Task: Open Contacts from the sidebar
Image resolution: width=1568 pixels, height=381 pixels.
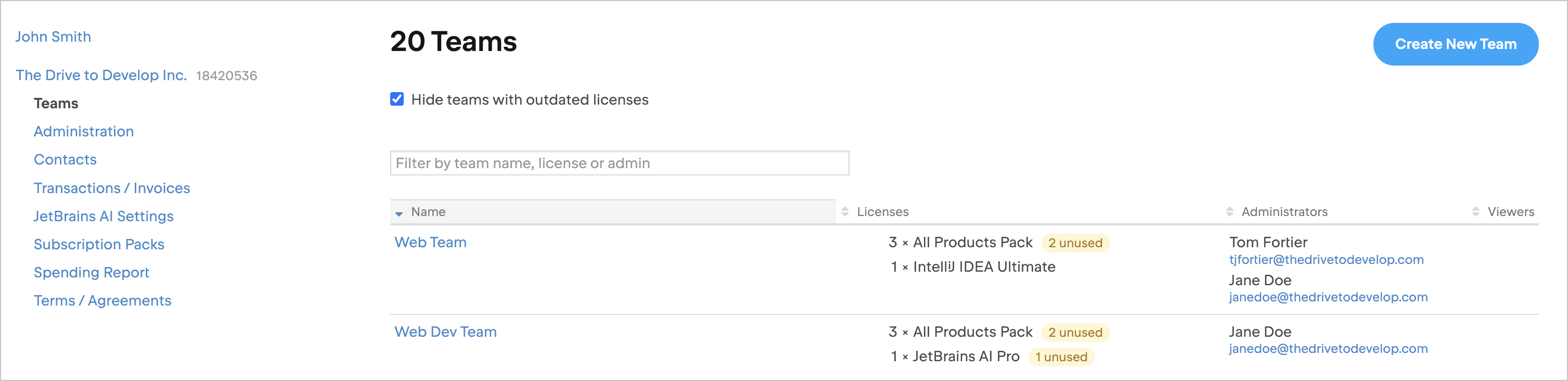Action: (65, 159)
